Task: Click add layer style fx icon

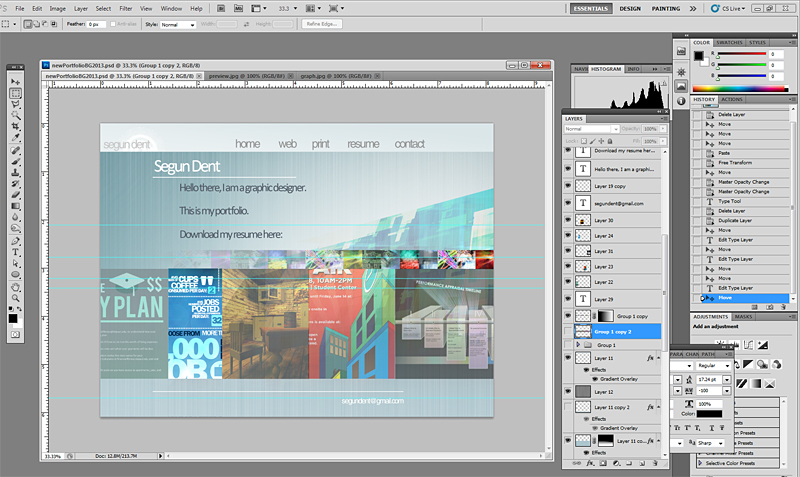Action: click(590, 463)
